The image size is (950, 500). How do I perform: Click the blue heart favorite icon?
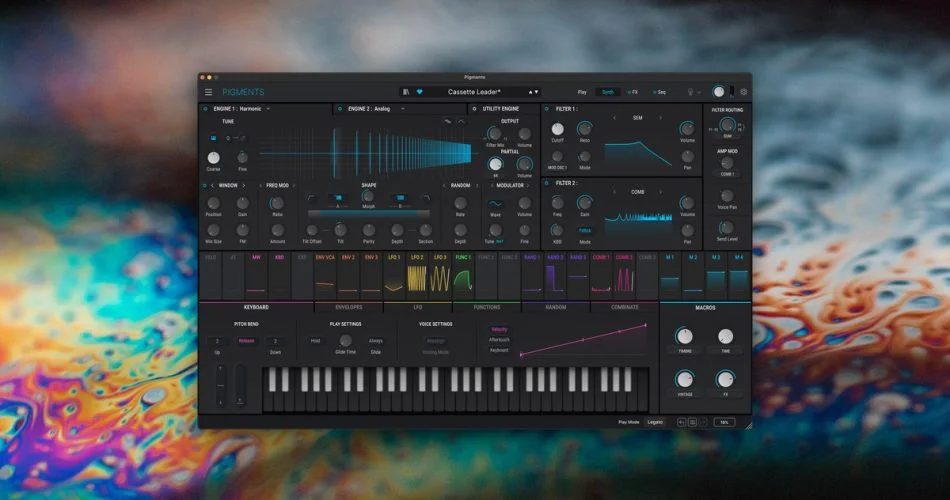(419, 92)
